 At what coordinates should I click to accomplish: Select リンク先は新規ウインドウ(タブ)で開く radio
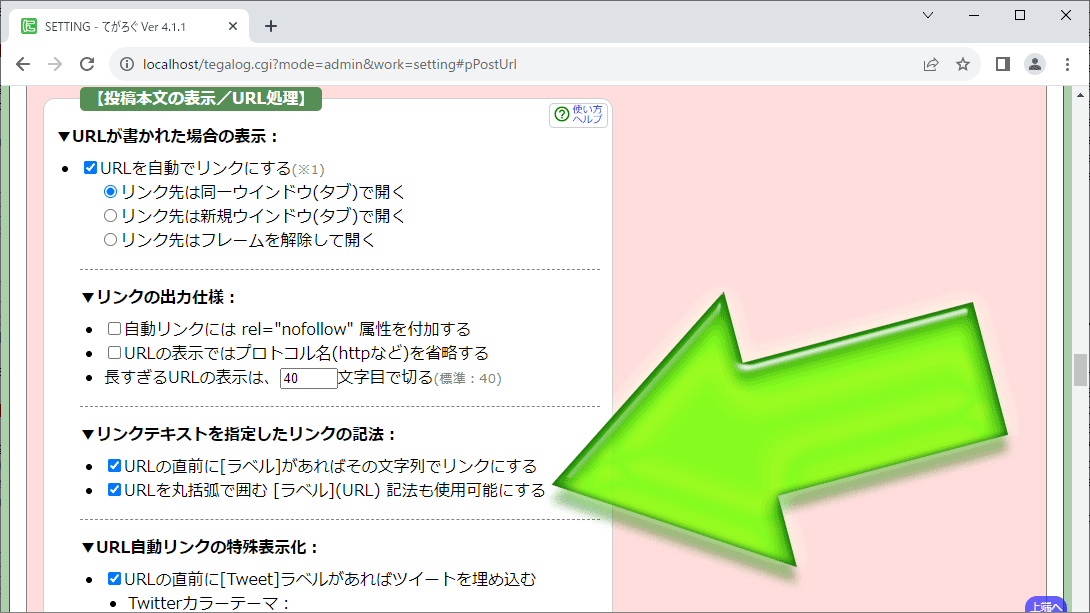pyautogui.click(x=110, y=215)
